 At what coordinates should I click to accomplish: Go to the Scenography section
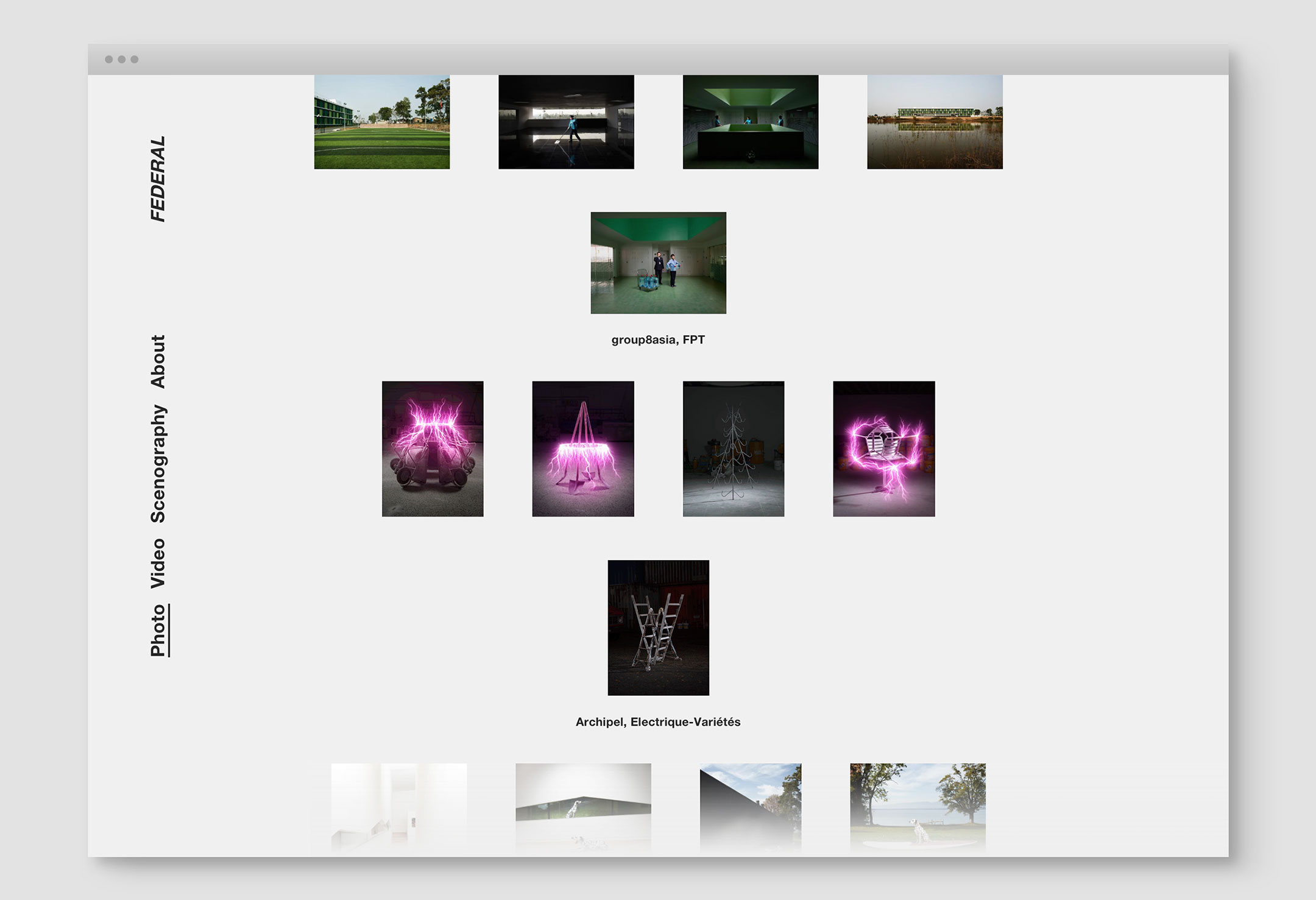(x=158, y=464)
